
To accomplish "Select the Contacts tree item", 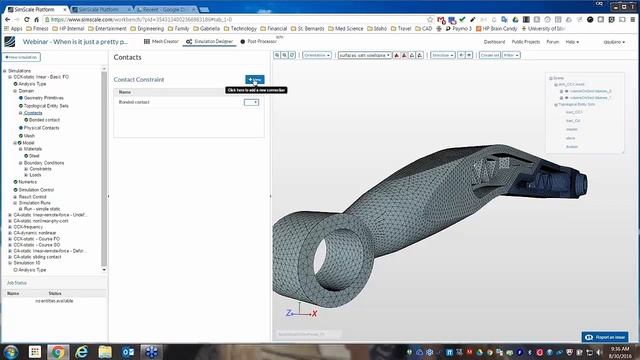I will (33, 113).
